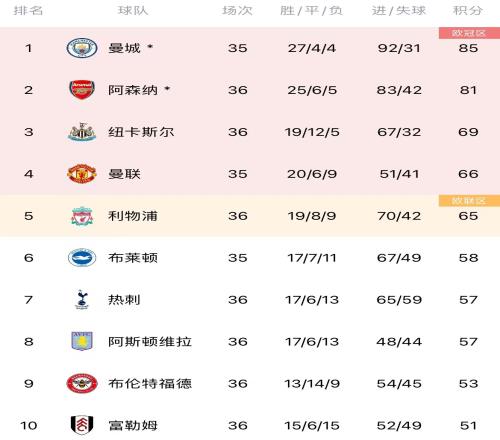Click the Liverpool club crest
The height and width of the screenshot is (440, 500).
pos(82,216)
